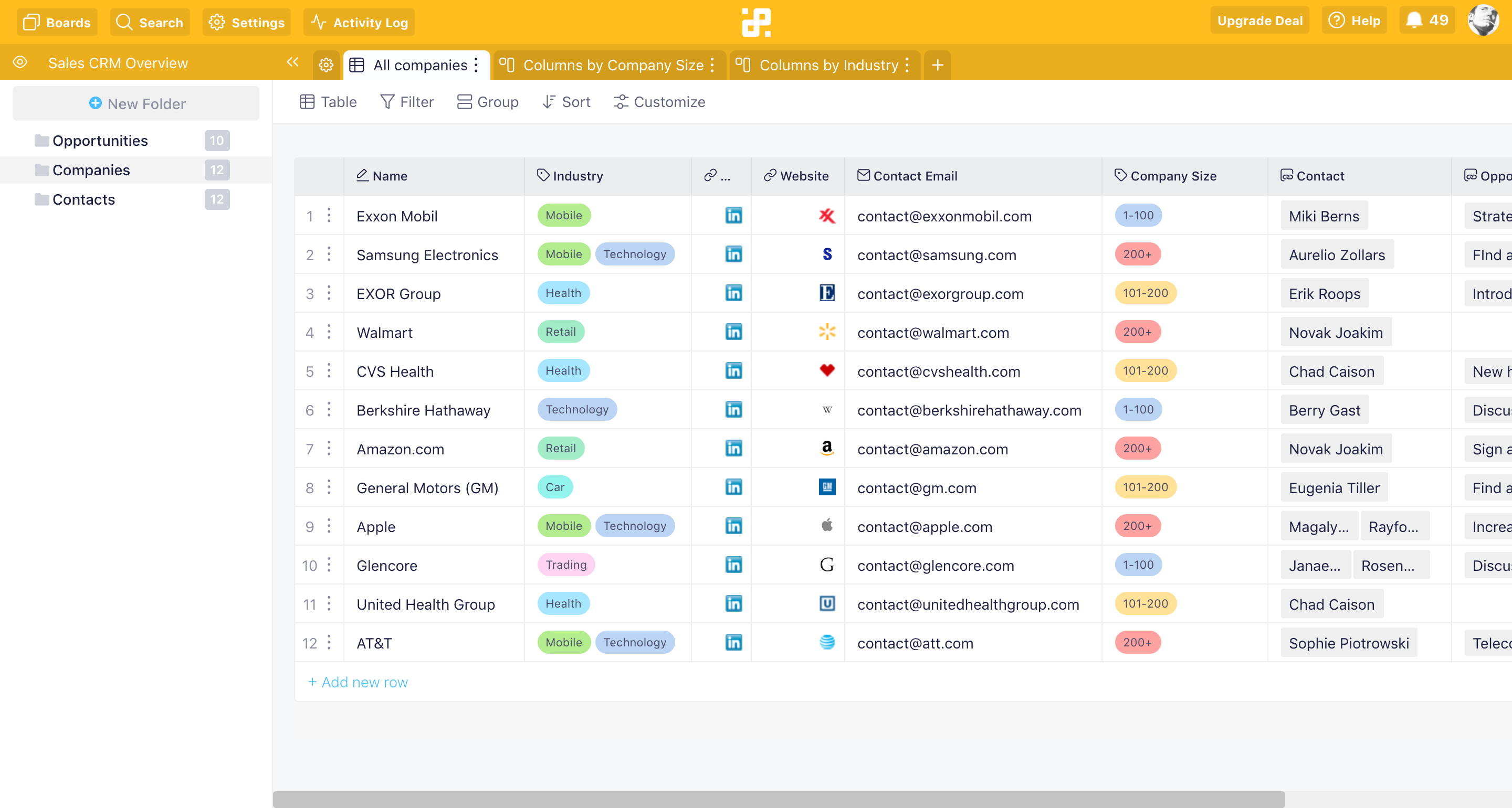Viewport: 1512px width, 808px height.
Task: Open Samsung website icon
Action: 827,254
